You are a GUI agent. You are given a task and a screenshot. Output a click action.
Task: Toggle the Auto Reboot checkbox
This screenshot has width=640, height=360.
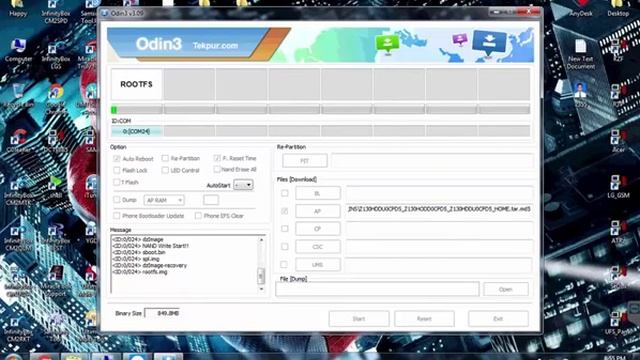(117, 158)
